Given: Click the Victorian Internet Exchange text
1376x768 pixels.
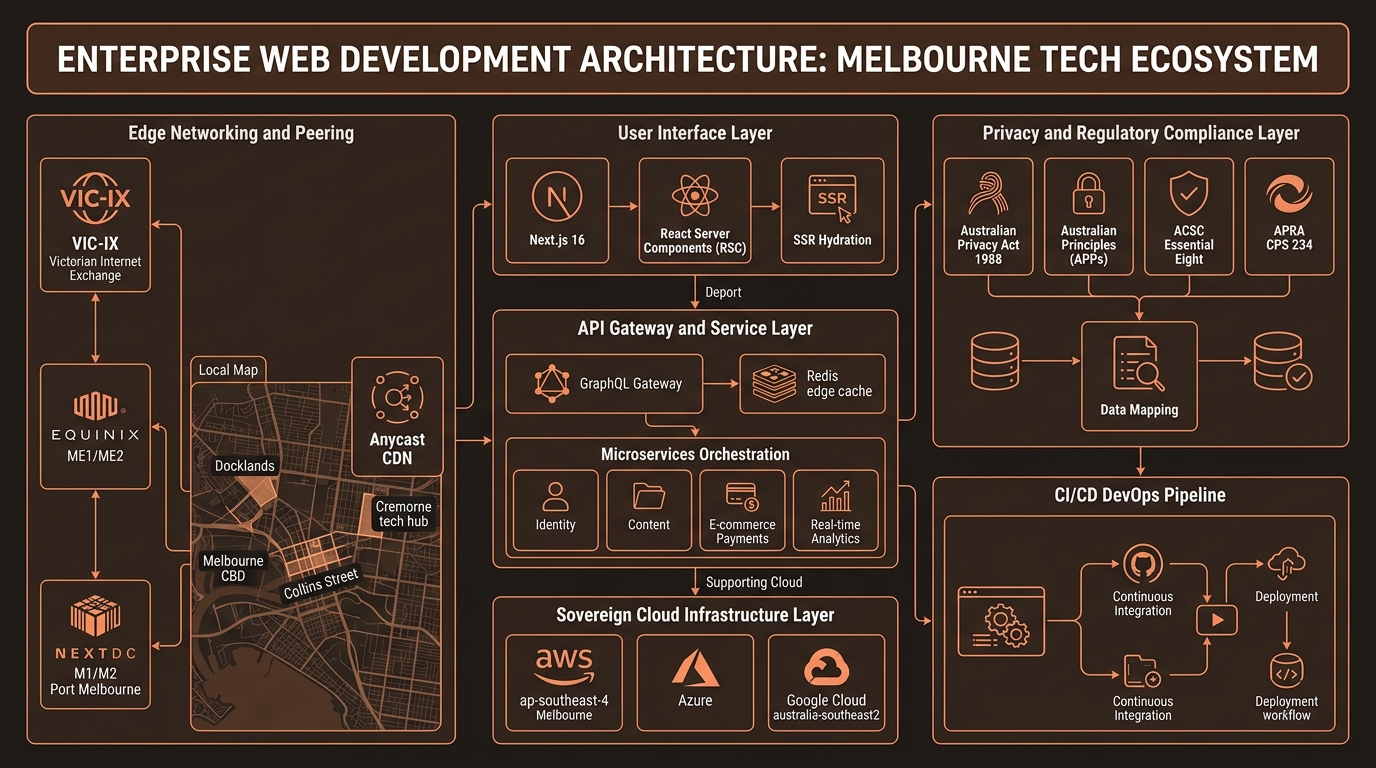Looking at the screenshot, I should [x=95, y=268].
